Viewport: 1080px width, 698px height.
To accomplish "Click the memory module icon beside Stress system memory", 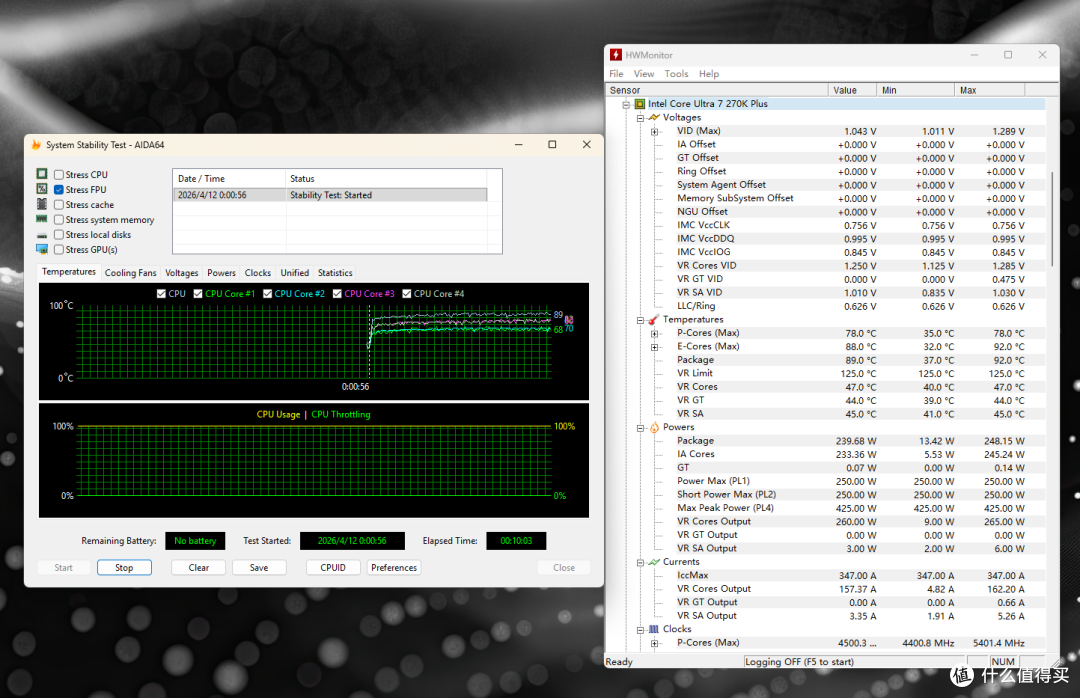I will (x=42, y=219).
